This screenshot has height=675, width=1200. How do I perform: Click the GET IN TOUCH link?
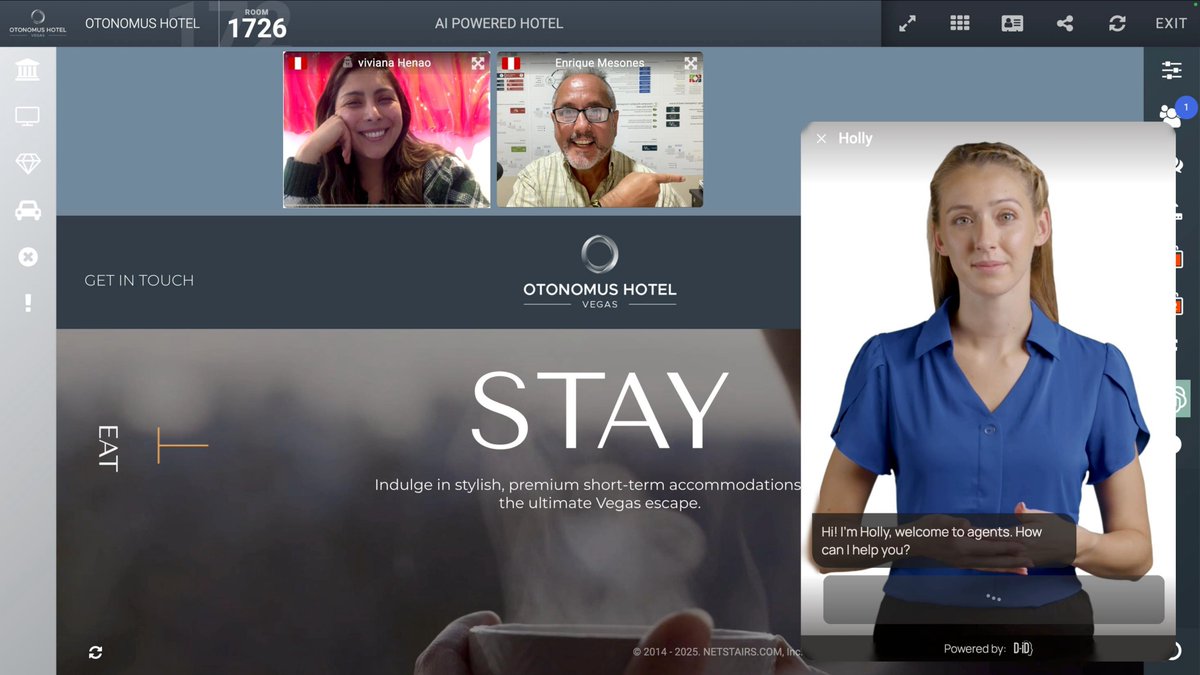[139, 280]
